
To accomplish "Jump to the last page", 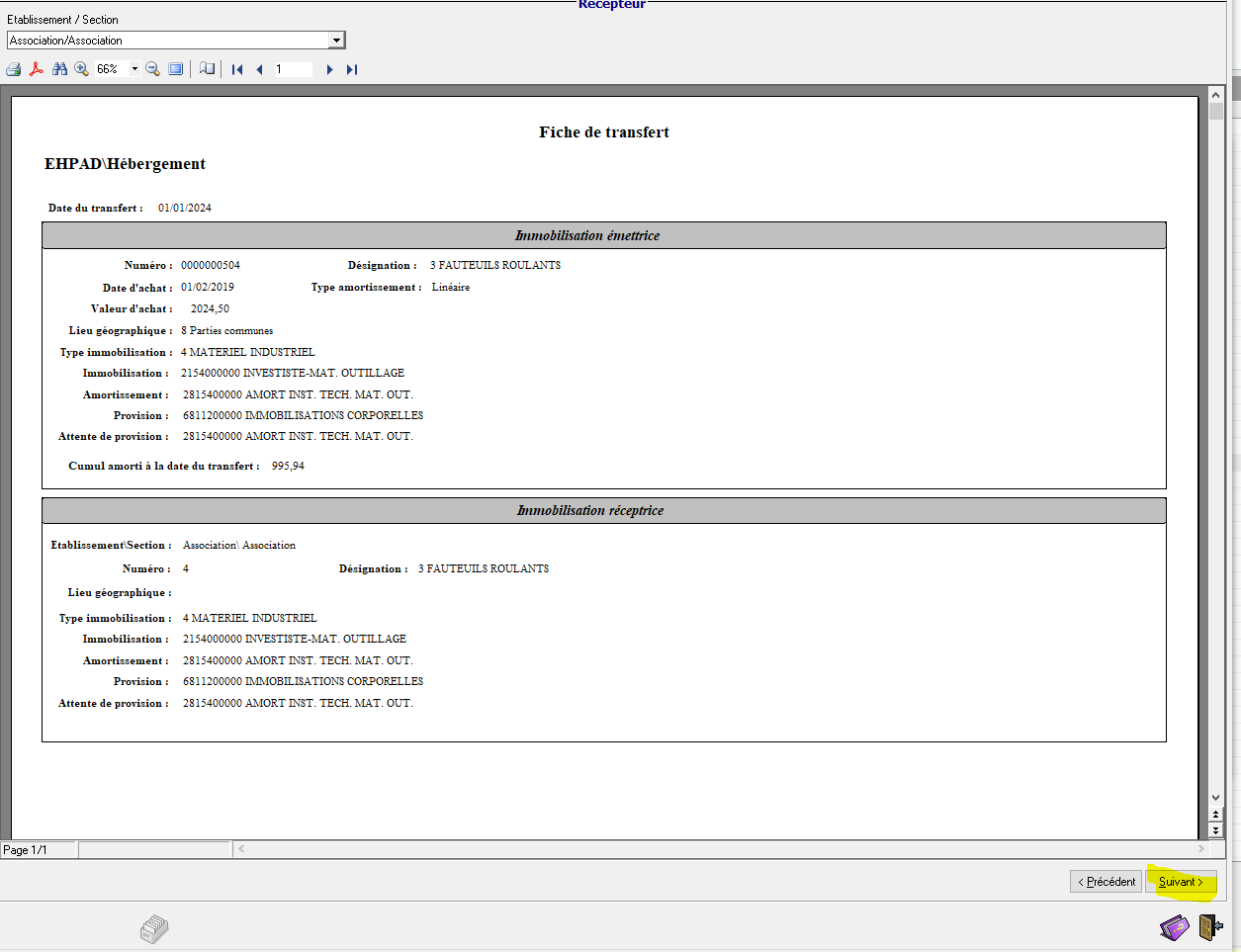I will click(x=351, y=69).
